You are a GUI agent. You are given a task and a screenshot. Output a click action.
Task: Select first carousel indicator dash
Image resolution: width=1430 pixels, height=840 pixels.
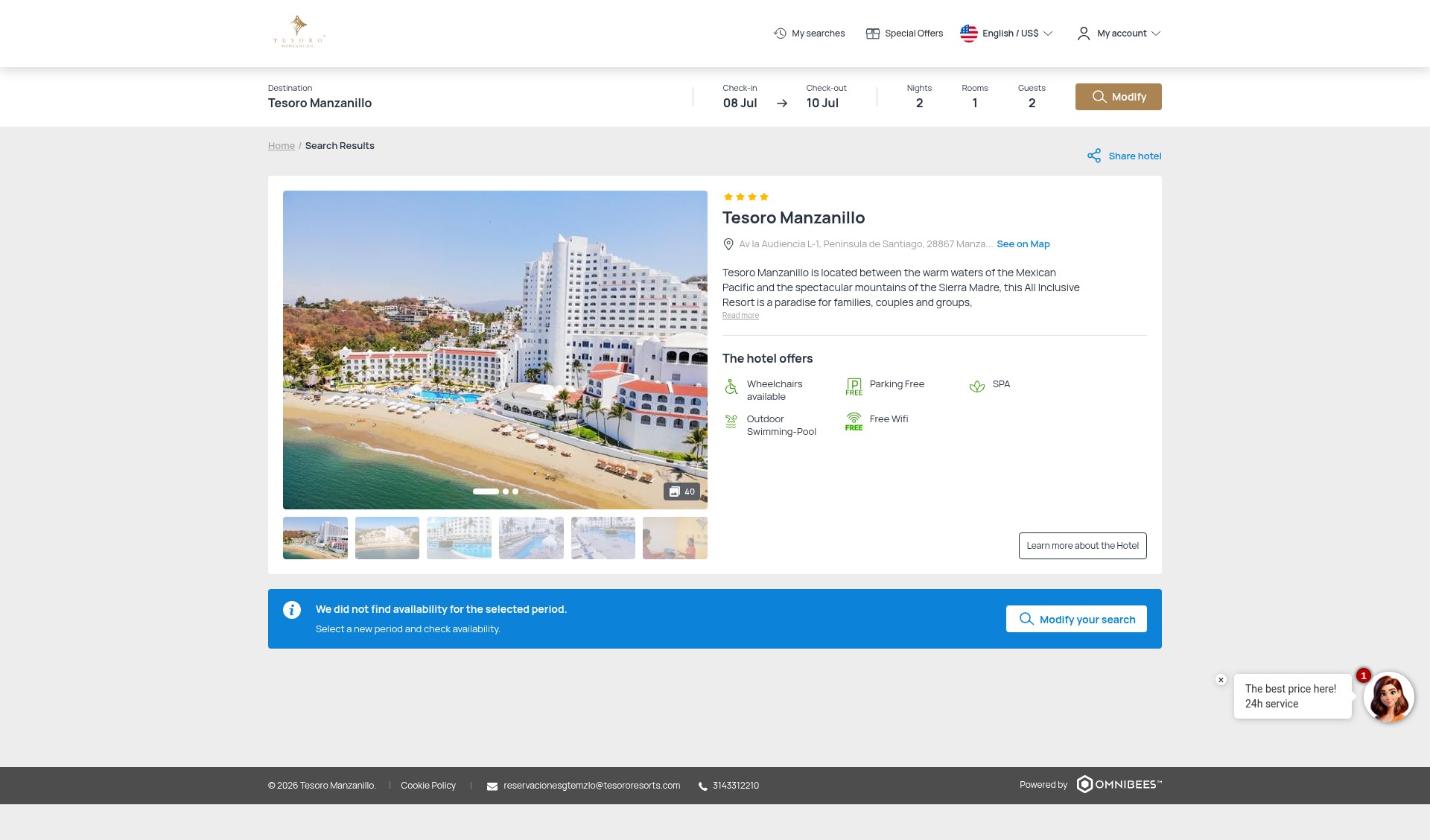click(x=486, y=491)
